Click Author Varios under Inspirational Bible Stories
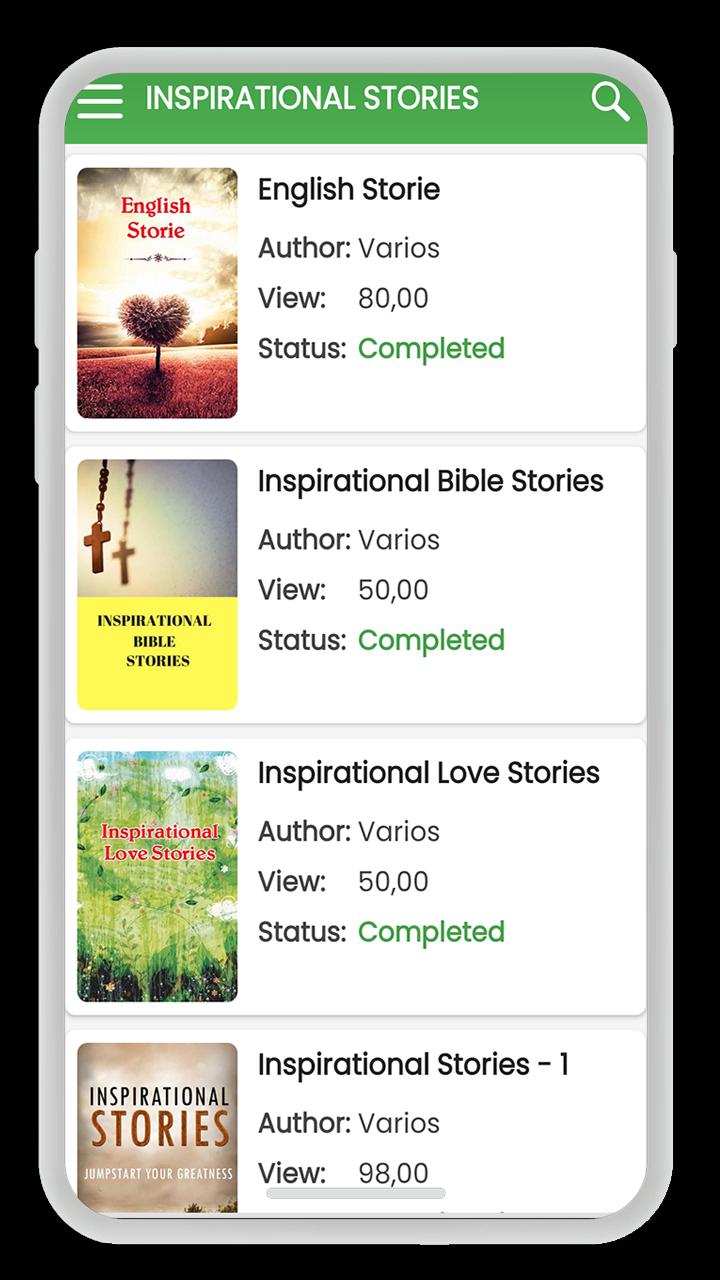This screenshot has height=1280, width=720. click(x=349, y=540)
